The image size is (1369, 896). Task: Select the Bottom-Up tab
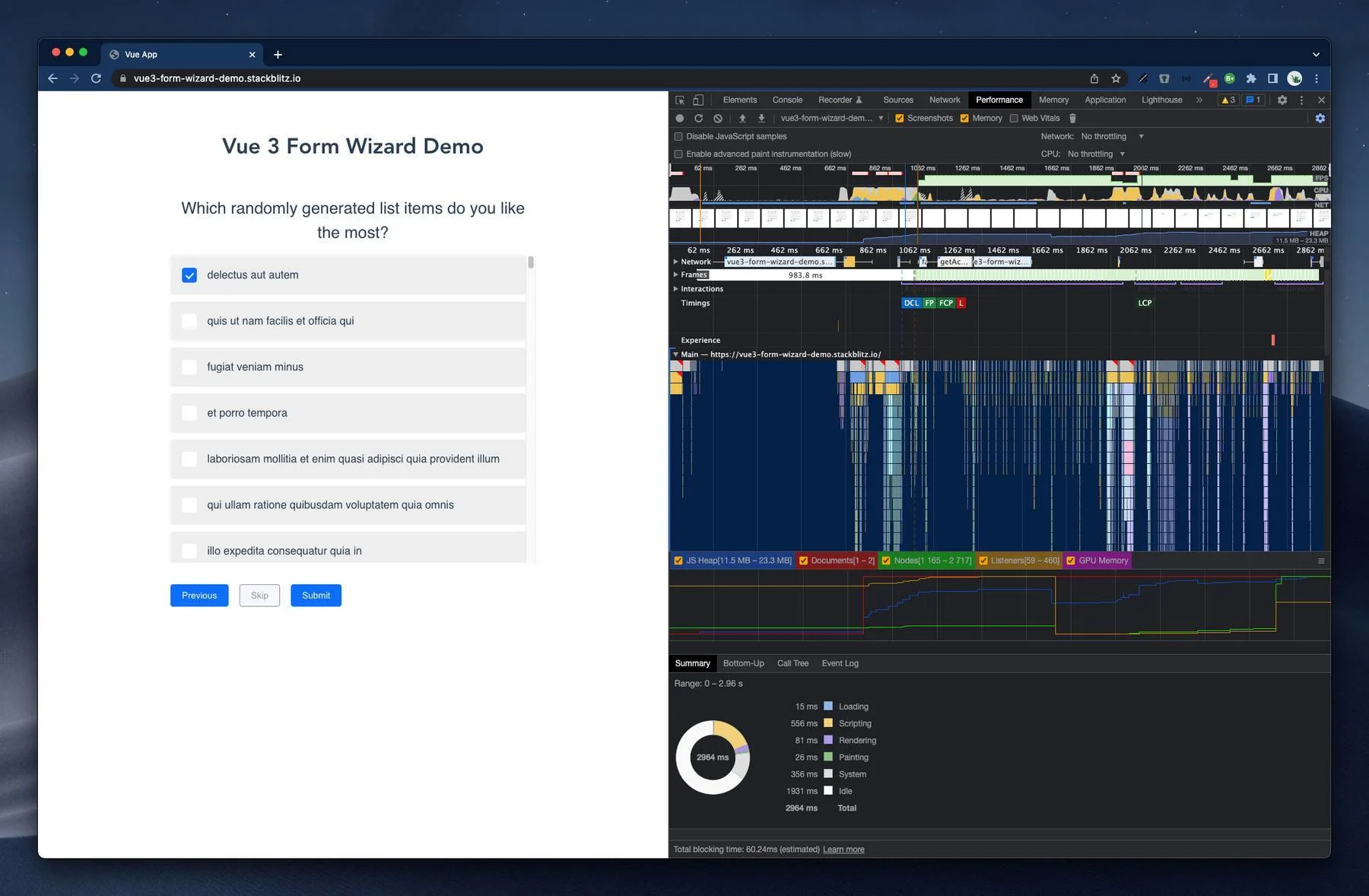743,664
